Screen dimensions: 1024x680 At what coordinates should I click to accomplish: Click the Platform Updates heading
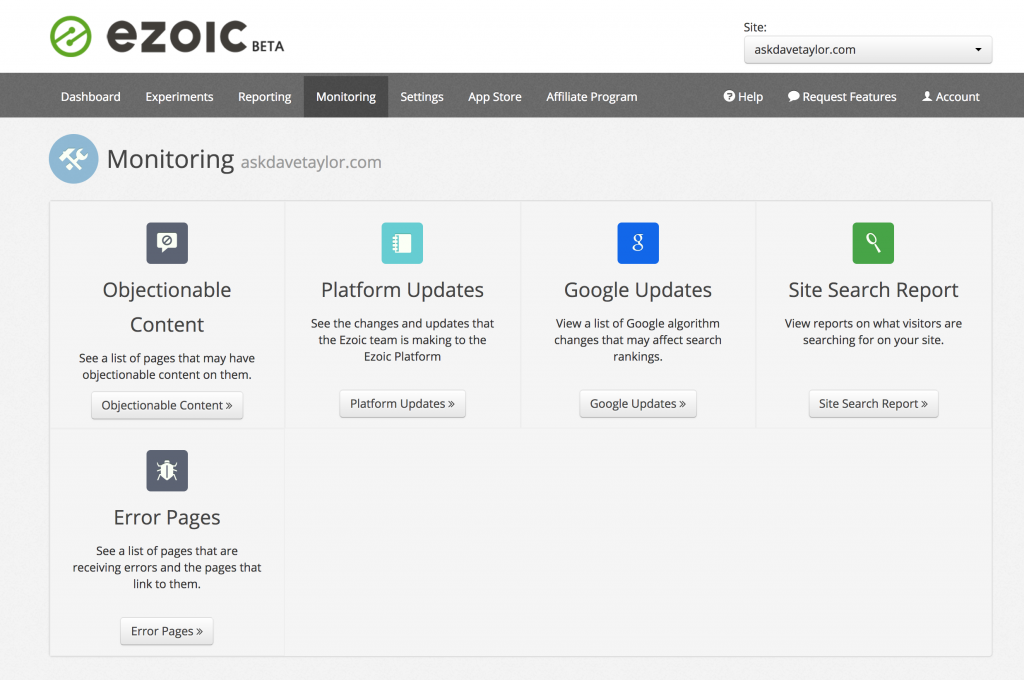[402, 290]
